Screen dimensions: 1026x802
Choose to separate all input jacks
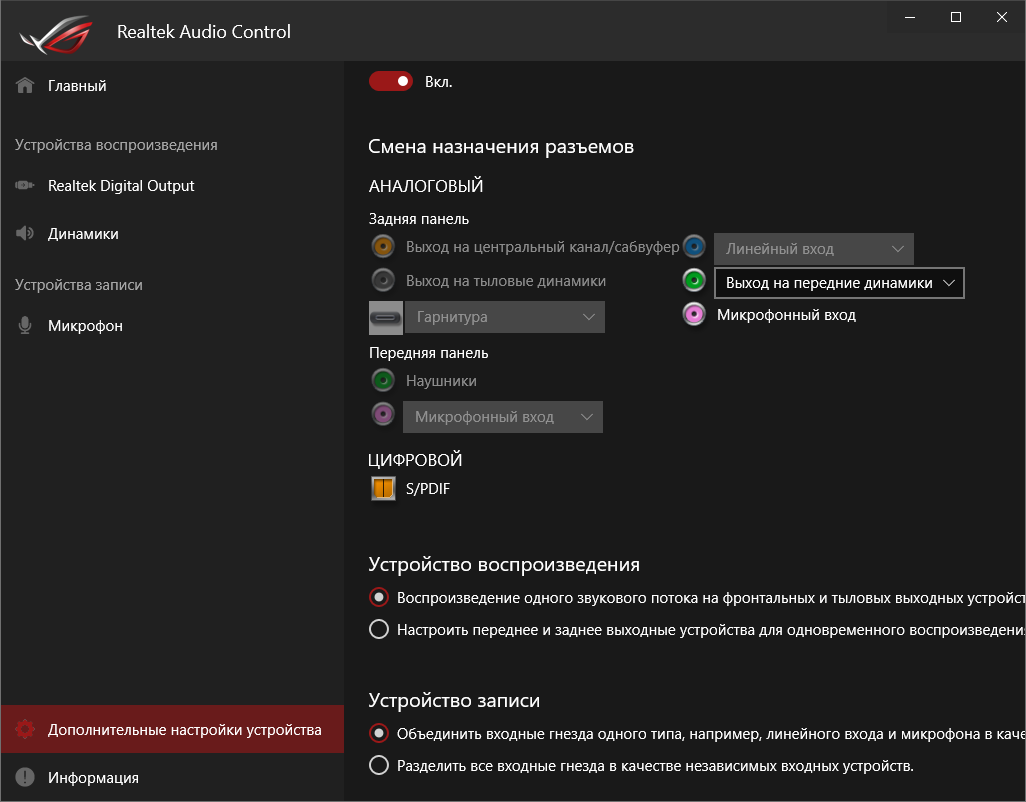(x=379, y=766)
